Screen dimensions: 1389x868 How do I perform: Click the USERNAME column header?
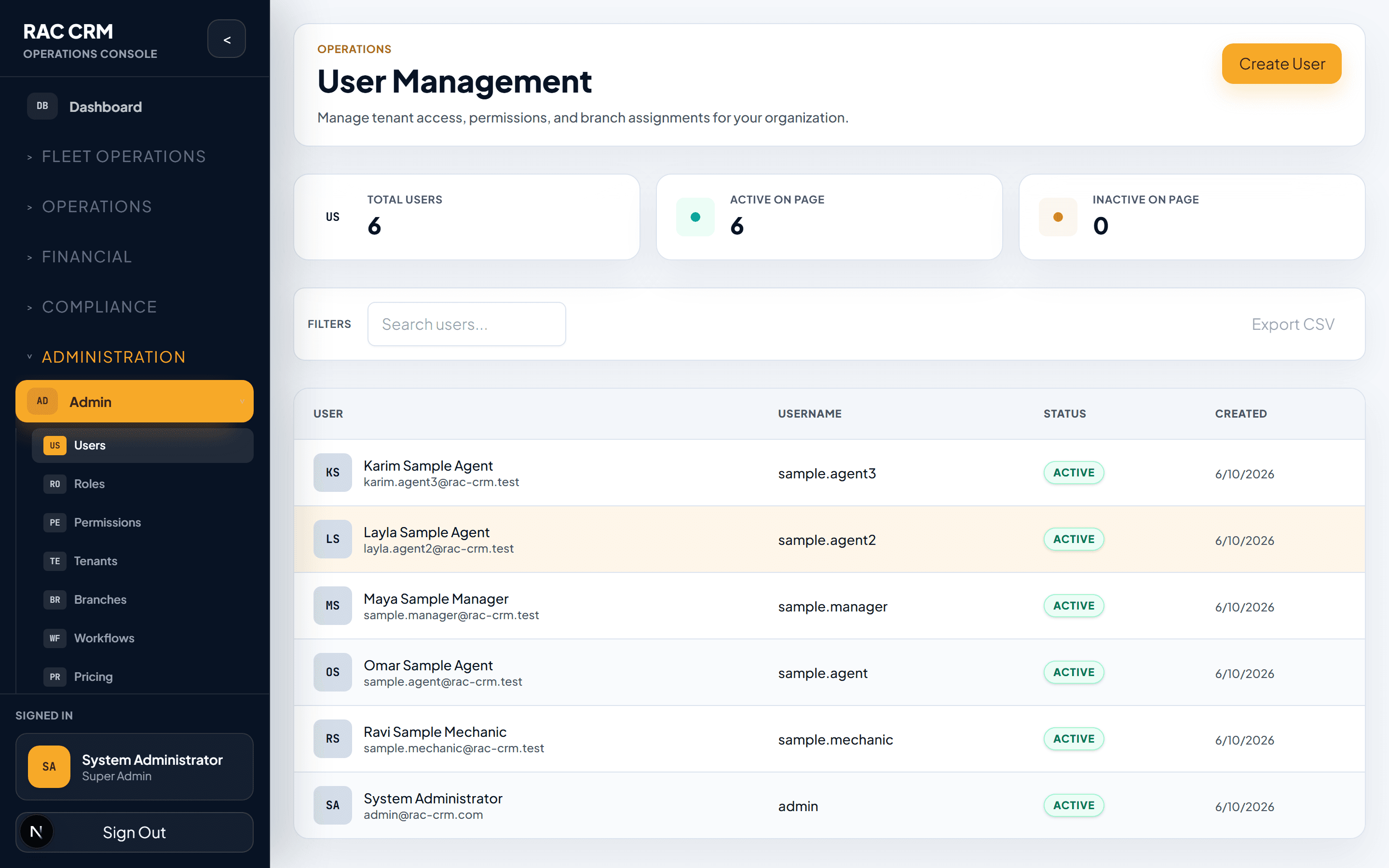pos(810,414)
